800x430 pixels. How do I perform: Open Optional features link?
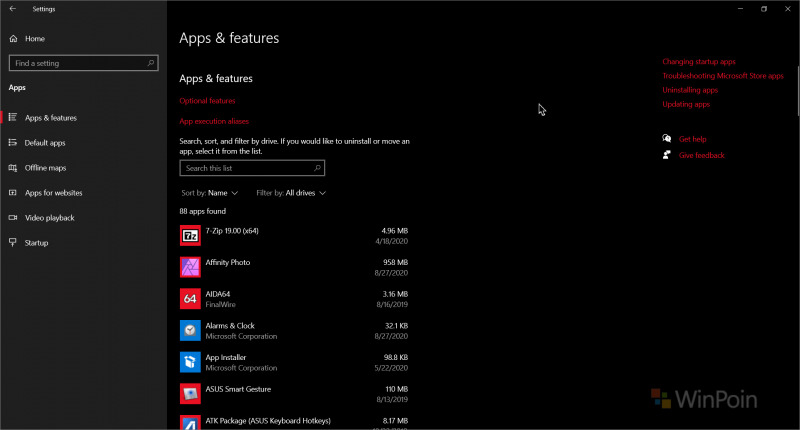[x=207, y=101]
